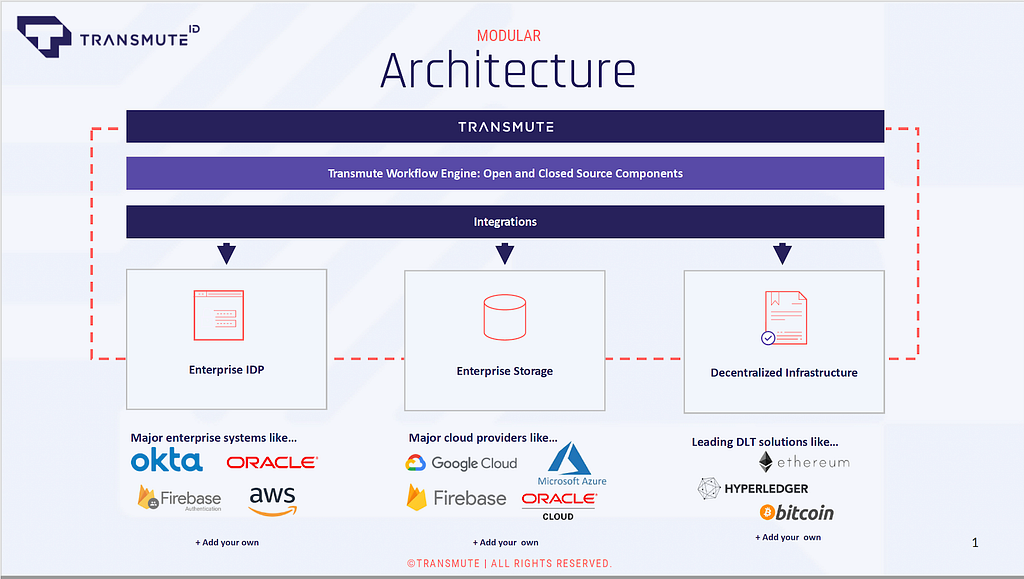Click the Enterprise Storage label
1024x579 pixels.
[505, 371]
